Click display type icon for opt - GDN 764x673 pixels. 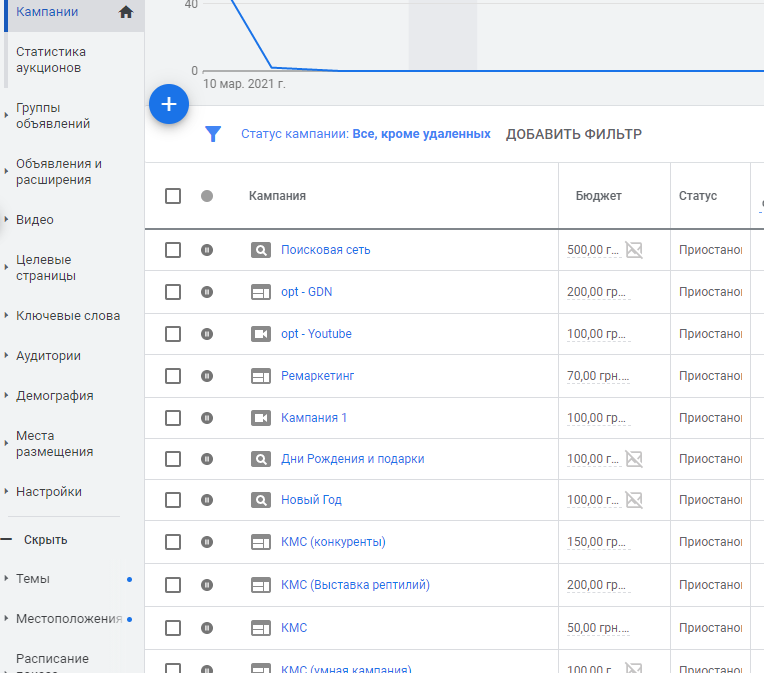pos(261,292)
